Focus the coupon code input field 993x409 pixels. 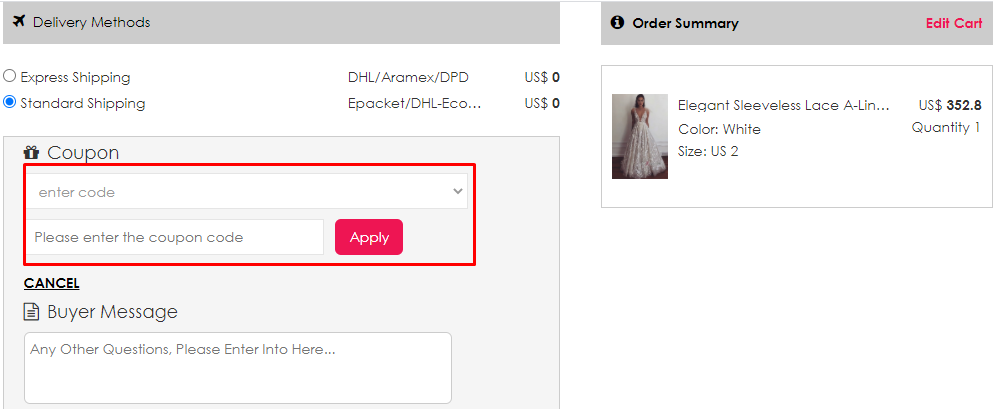click(x=174, y=237)
